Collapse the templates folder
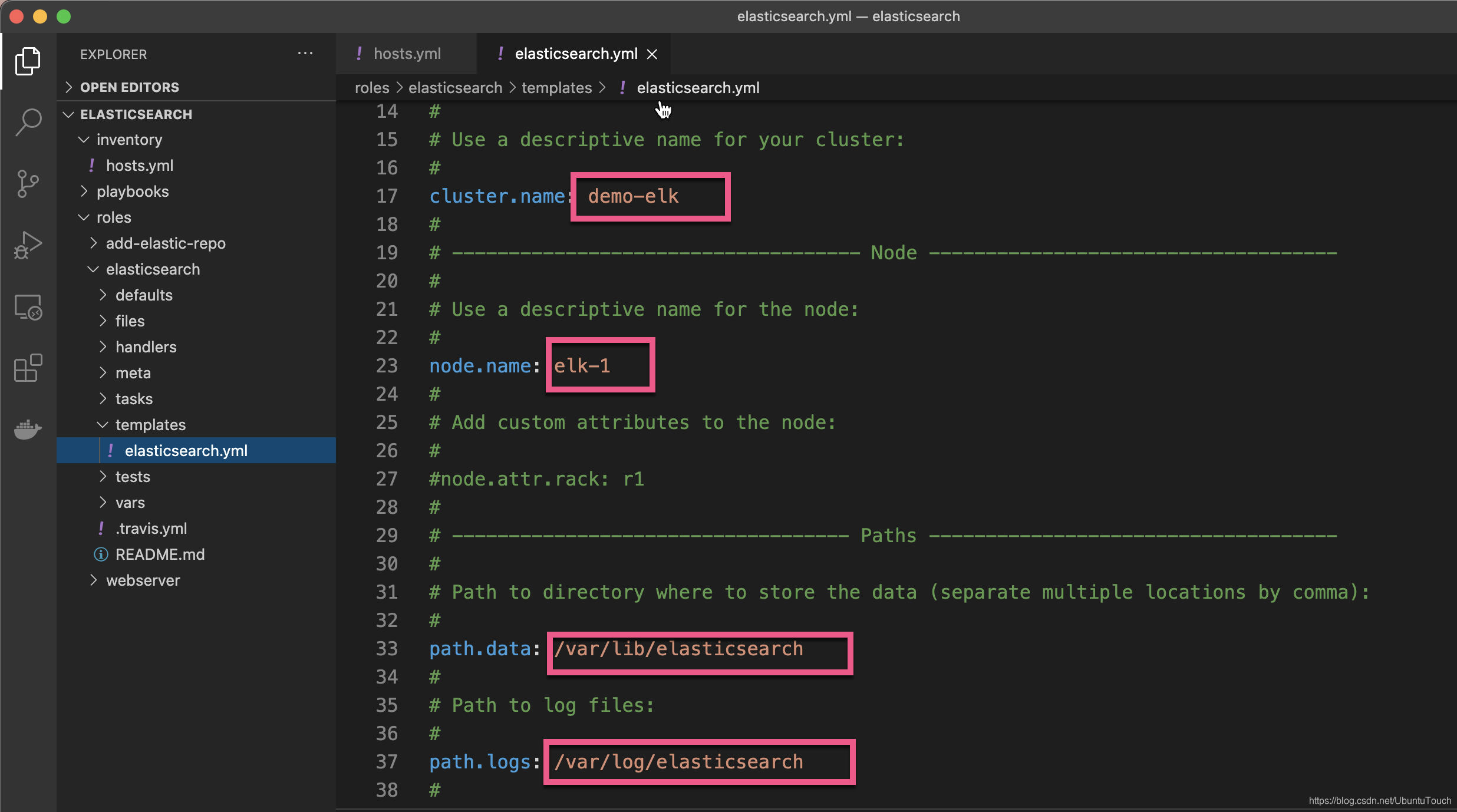 (150, 425)
